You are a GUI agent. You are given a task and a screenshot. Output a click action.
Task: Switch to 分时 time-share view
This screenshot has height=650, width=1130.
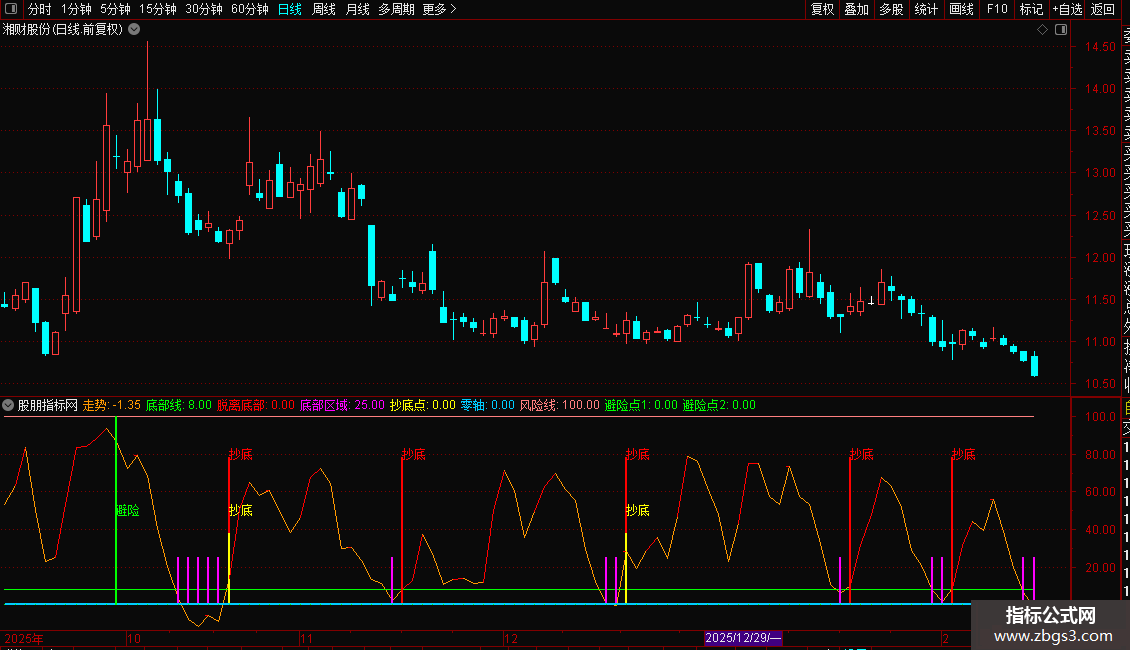point(40,9)
